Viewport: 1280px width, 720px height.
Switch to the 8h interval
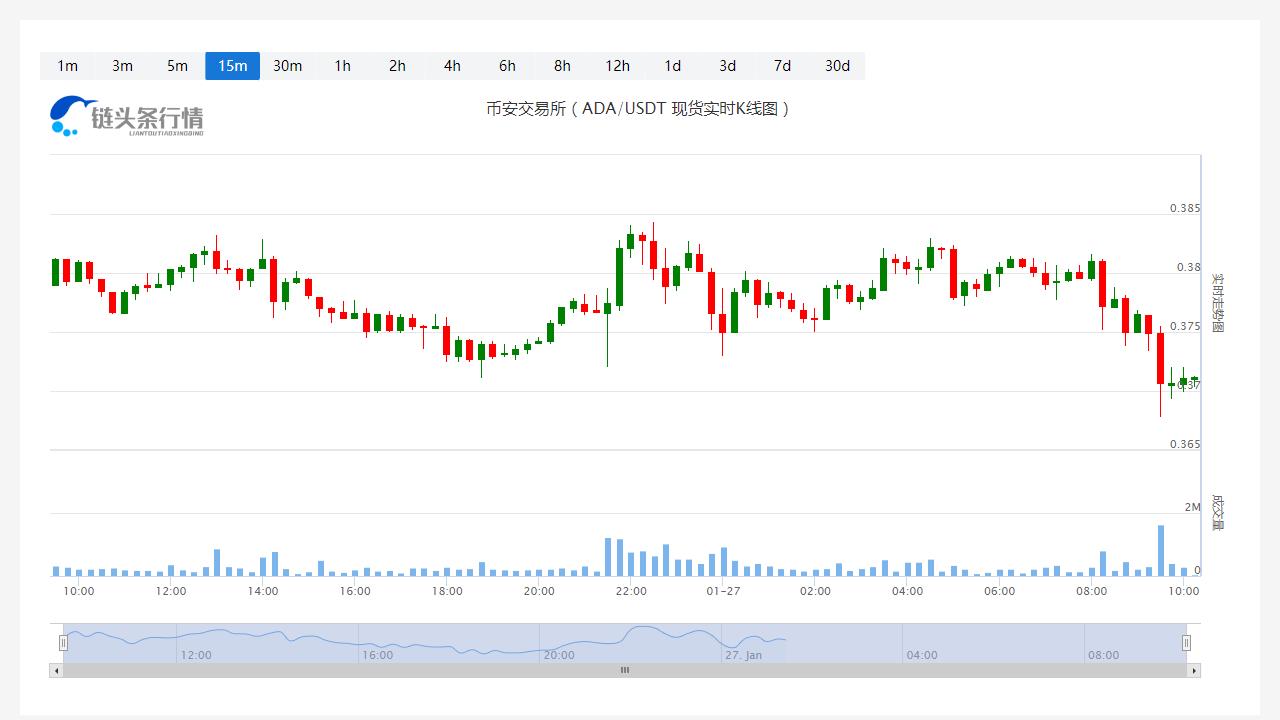click(562, 66)
